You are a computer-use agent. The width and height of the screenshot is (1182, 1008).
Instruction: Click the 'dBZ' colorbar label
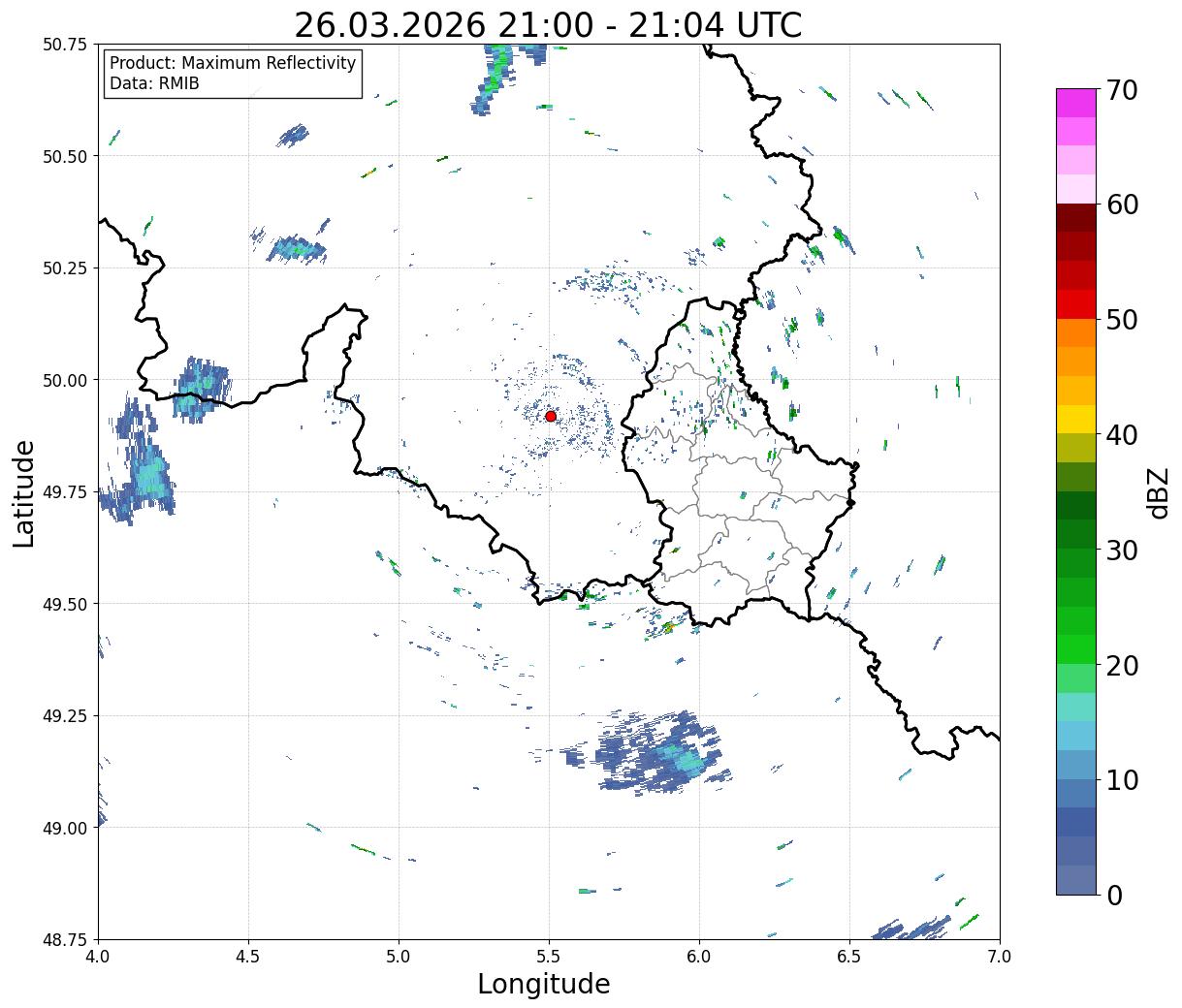(x=1158, y=491)
